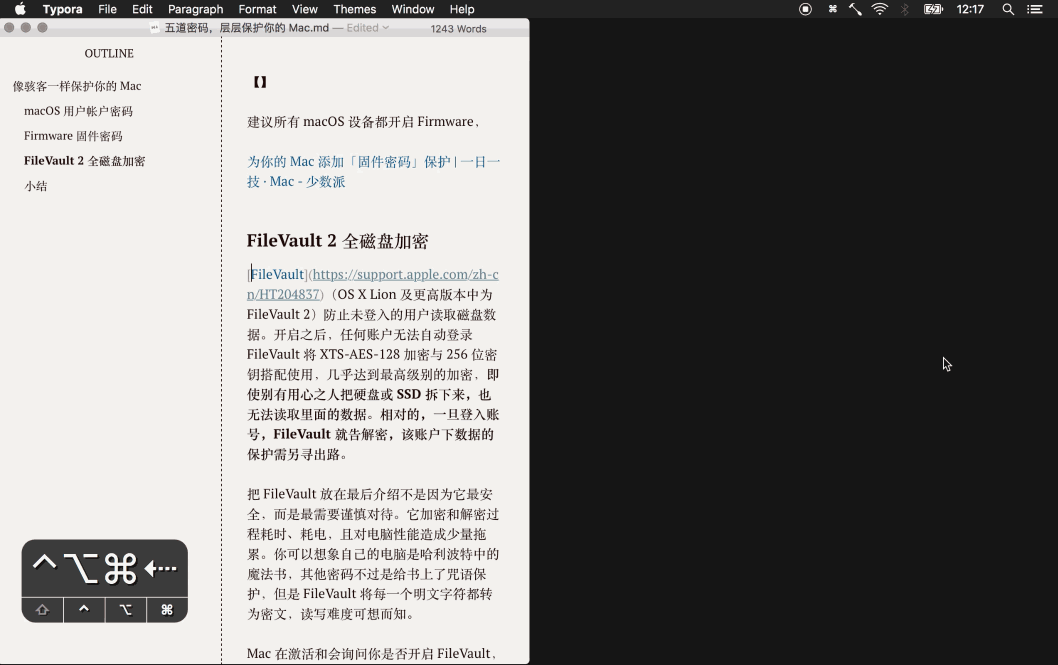Click the OUTLINE sidebar header
The image size is (1058, 665).
[109, 53]
